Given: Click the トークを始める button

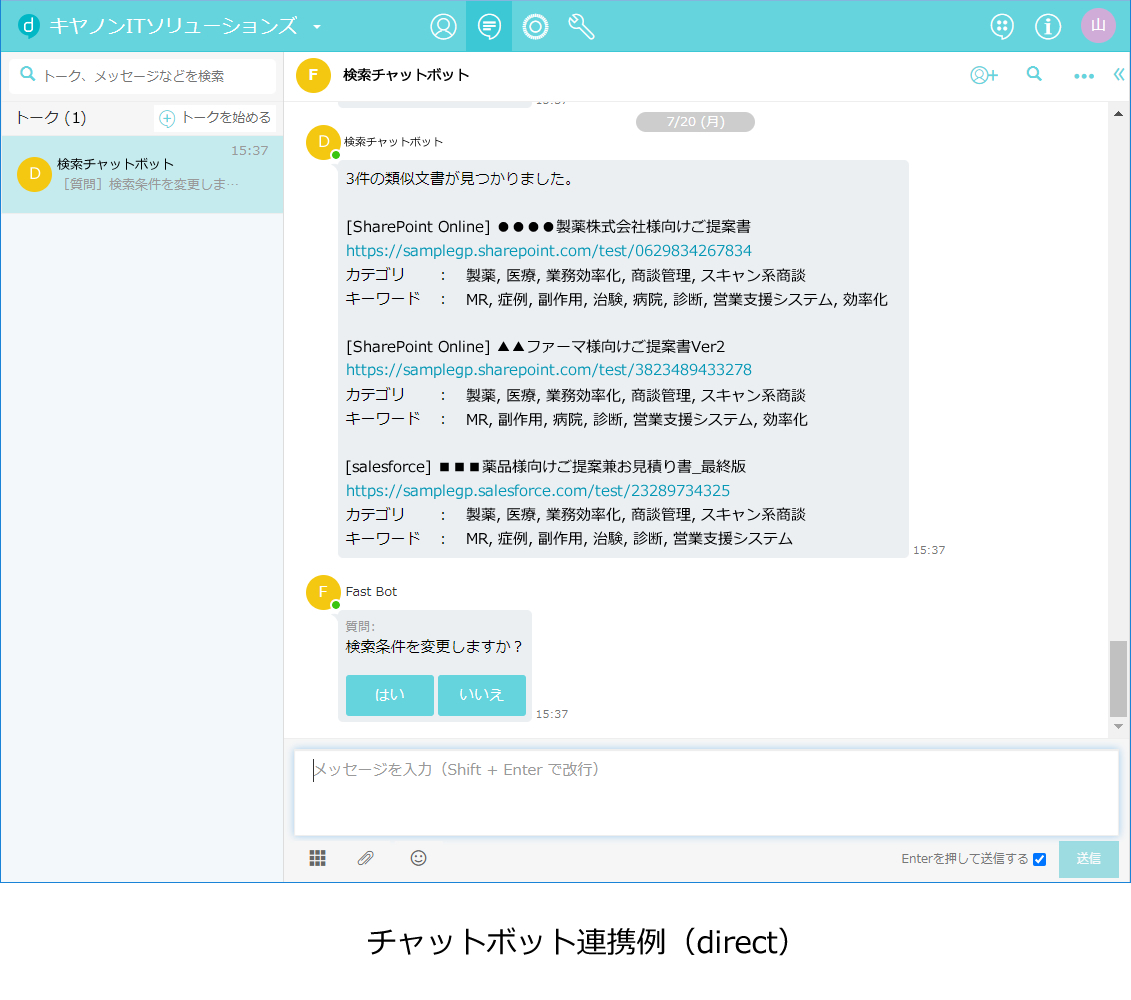Looking at the screenshot, I should [216, 118].
